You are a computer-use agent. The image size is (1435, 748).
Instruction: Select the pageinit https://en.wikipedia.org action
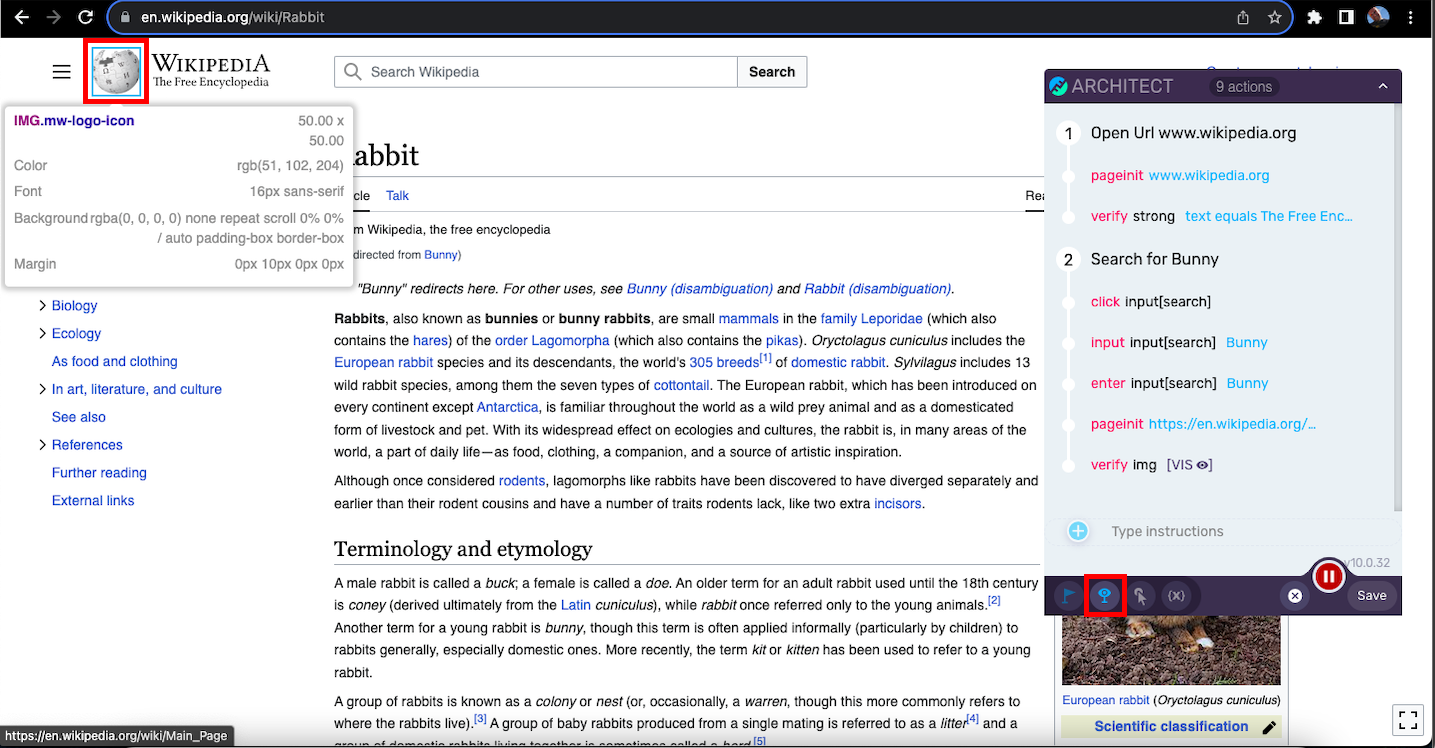click(x=1204, y=425)
